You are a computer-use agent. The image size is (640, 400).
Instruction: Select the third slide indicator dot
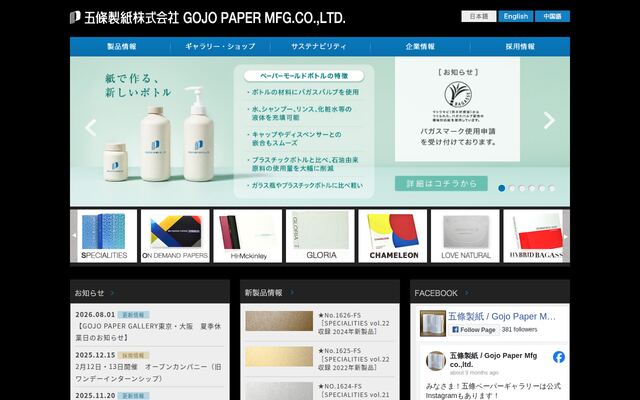coord(522,188)
